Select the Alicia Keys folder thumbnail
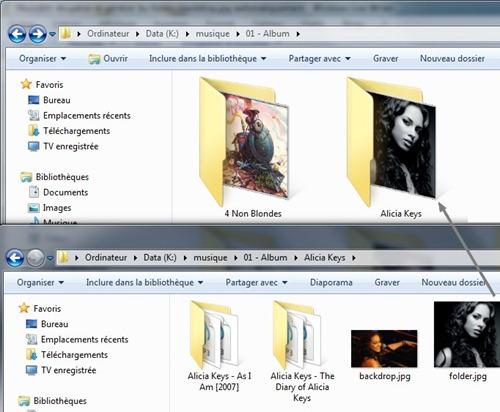This screenshot has width=500, height=412. 391,142
